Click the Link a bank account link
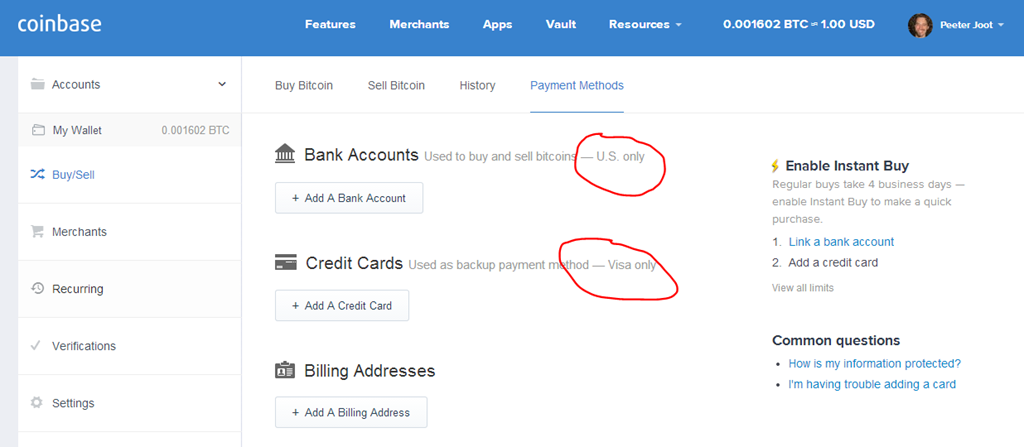 click(841, 242)
